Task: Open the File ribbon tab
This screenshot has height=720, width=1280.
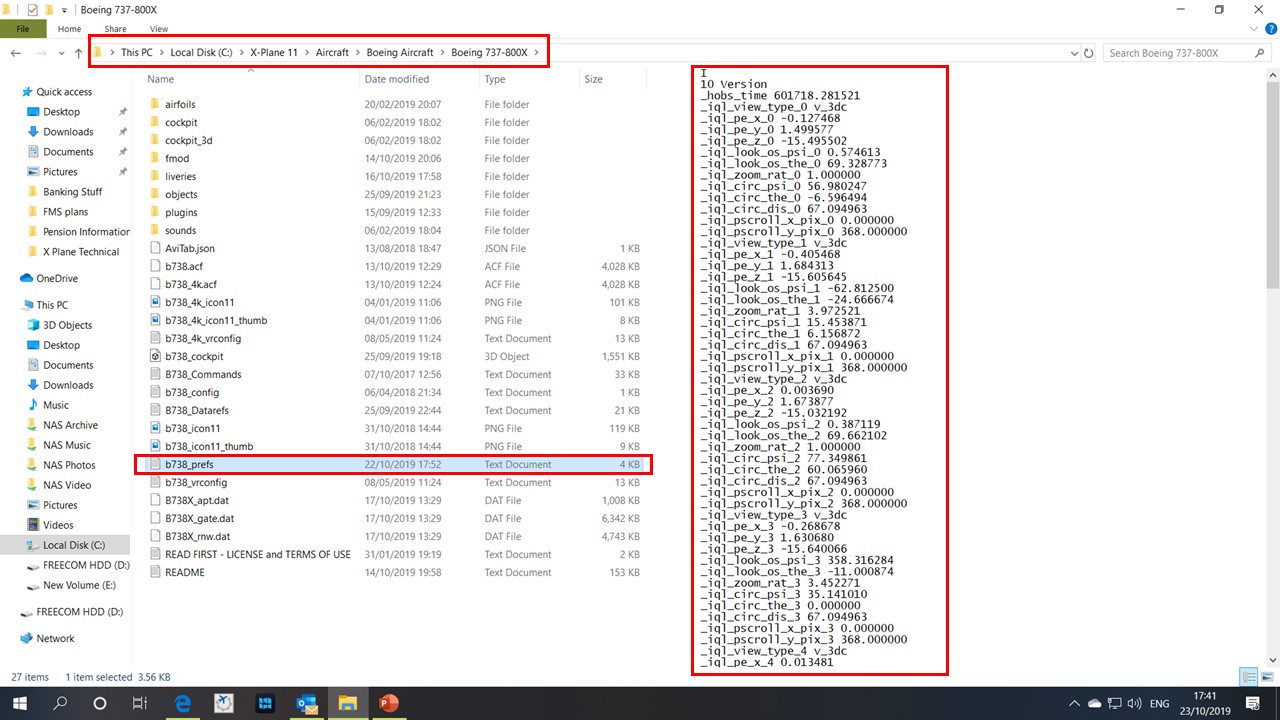Action: [23, 29]
